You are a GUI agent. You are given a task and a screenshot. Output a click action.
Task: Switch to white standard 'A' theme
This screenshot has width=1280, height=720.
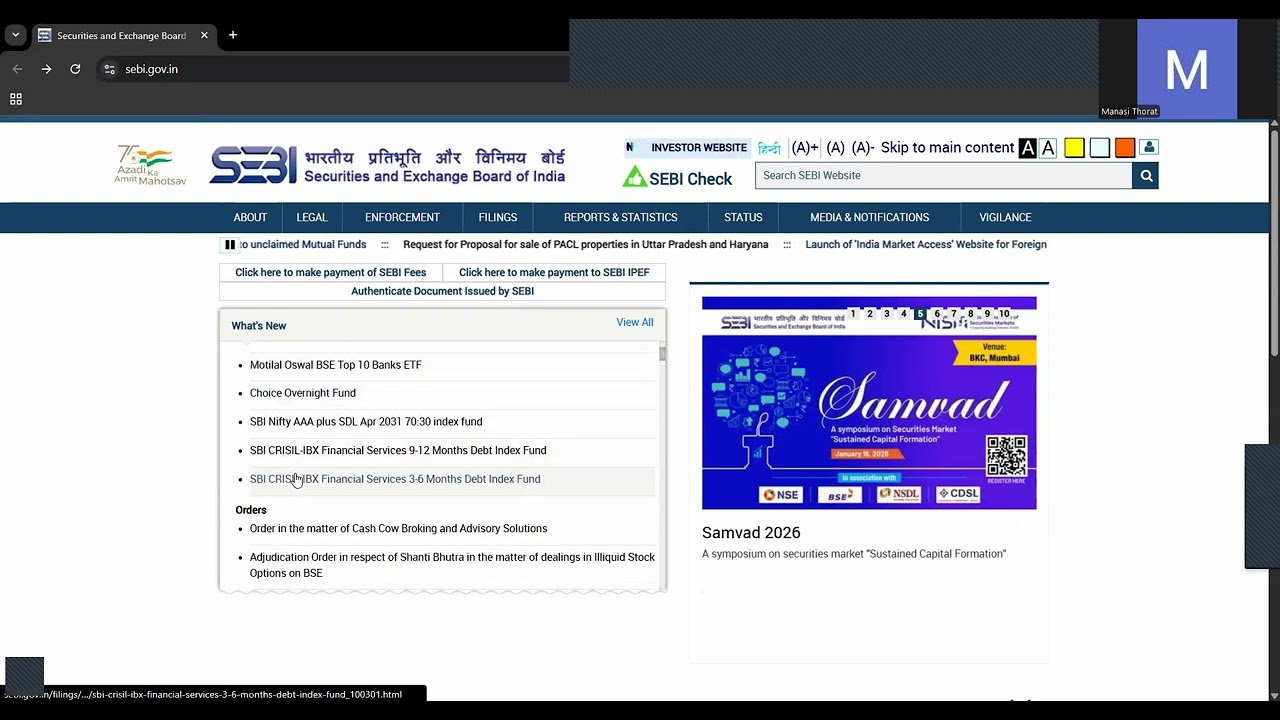click(x=1048, y=148)
